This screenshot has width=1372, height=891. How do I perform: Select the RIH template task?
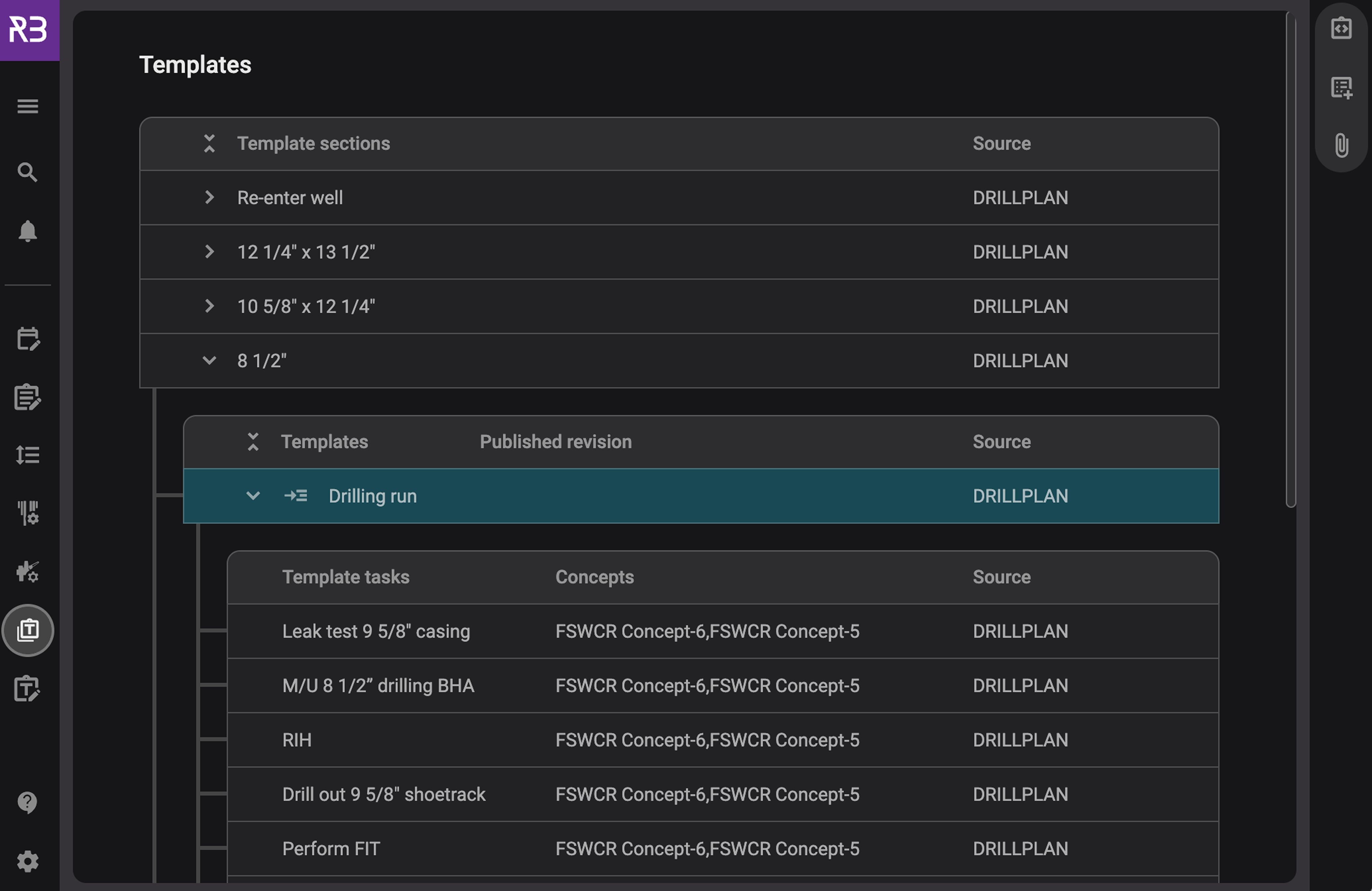pyautogui.click(x=297, y=740)
